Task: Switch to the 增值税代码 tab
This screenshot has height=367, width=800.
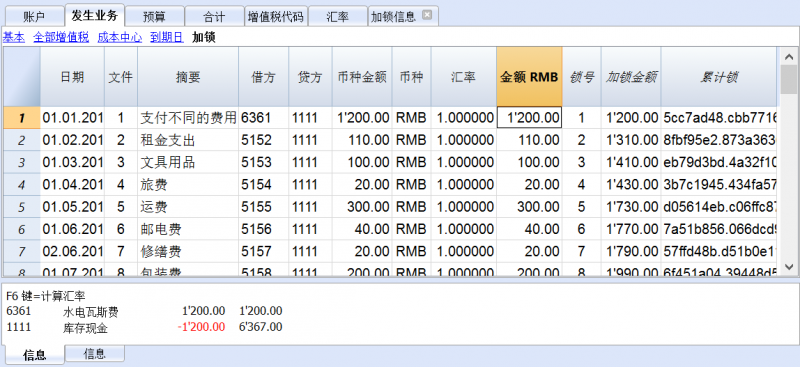Action: 276,17
